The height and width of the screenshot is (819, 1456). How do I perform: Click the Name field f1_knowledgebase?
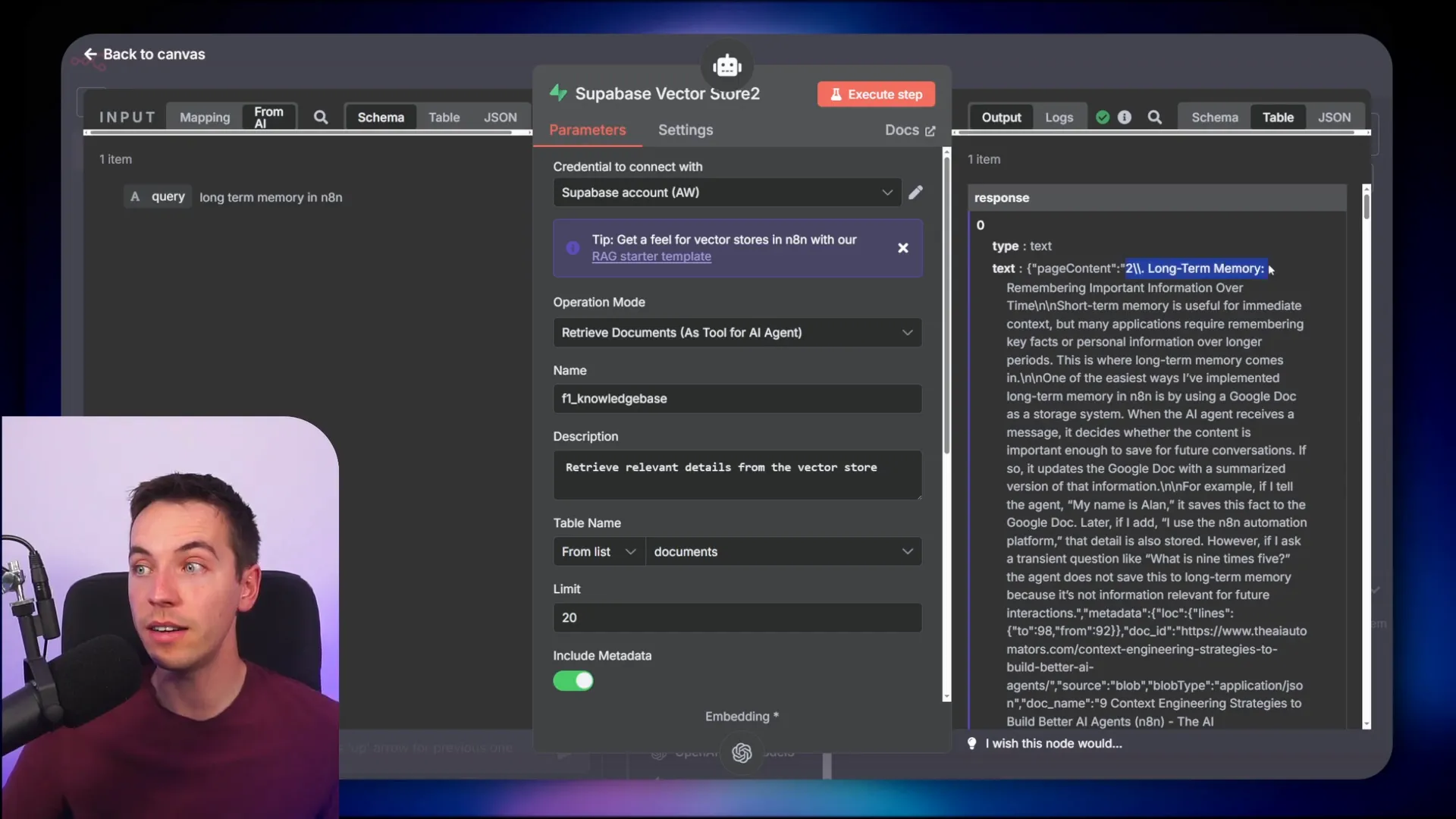point(737,398)
